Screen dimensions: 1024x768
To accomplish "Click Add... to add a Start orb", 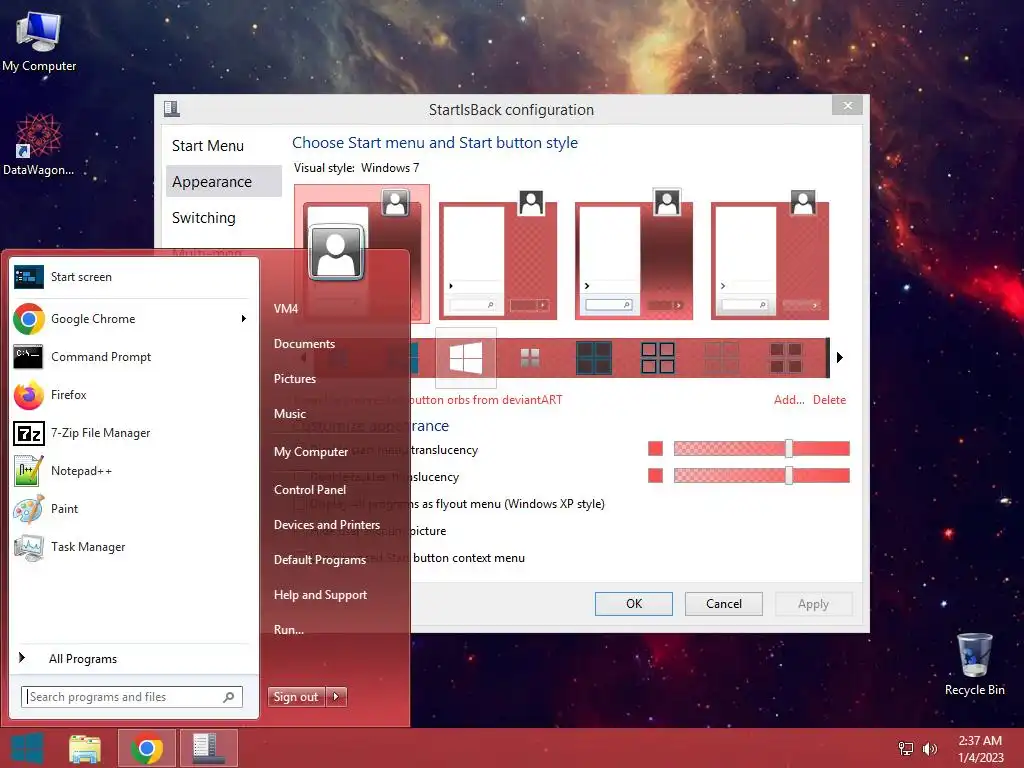I will (x=789, y=400).
